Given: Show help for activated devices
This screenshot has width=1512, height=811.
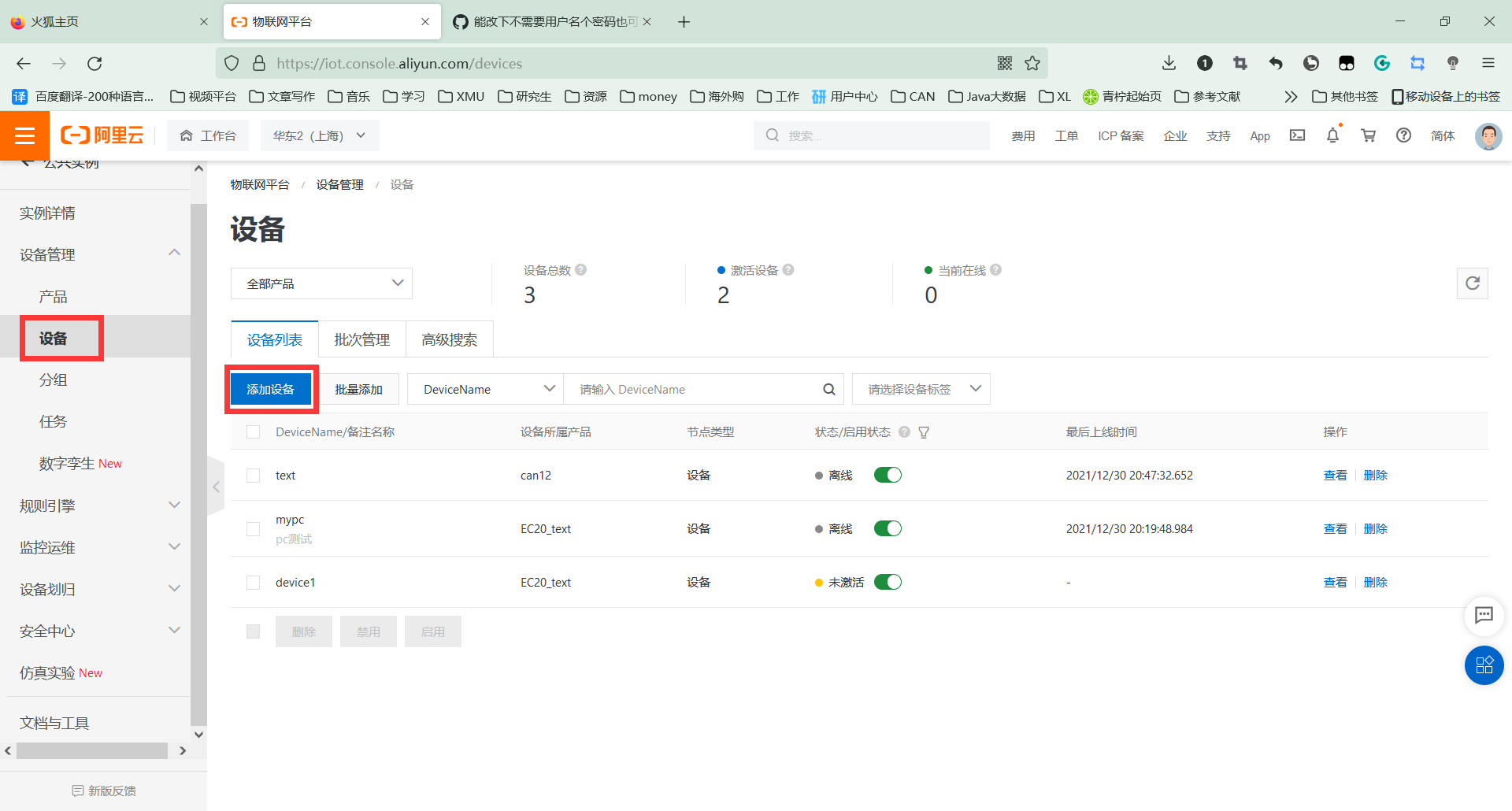Looking at the screenshot, I should coord(788,270).
